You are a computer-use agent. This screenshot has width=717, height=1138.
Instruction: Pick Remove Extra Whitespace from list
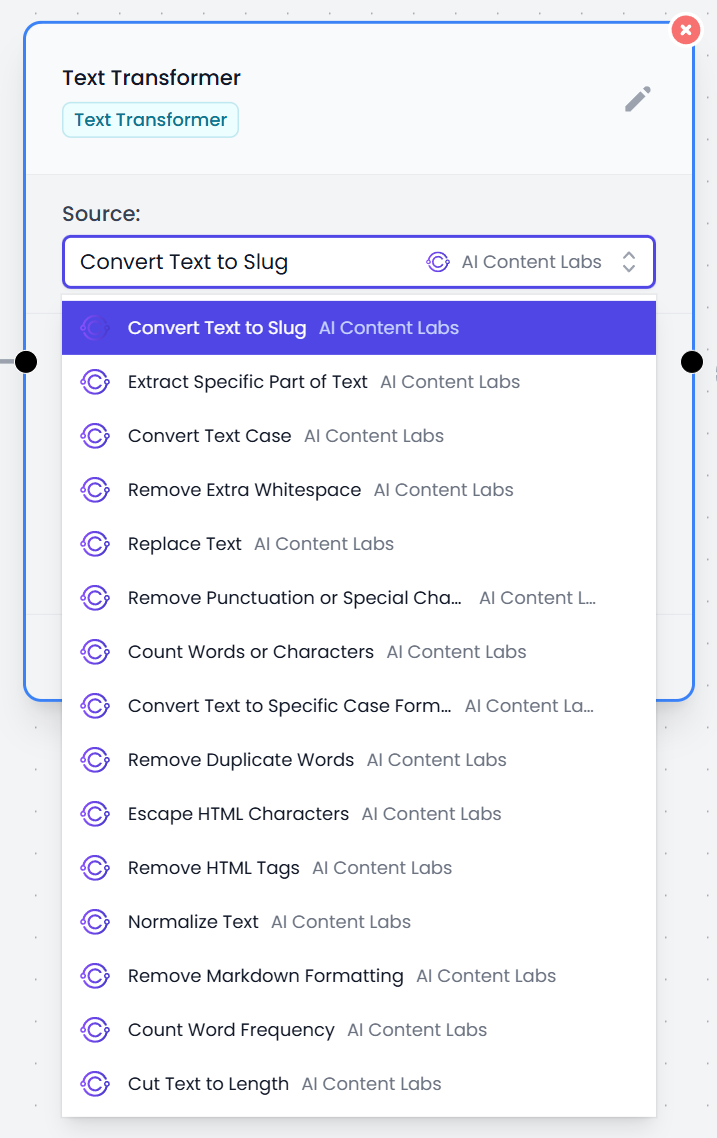tap(358, 490)
